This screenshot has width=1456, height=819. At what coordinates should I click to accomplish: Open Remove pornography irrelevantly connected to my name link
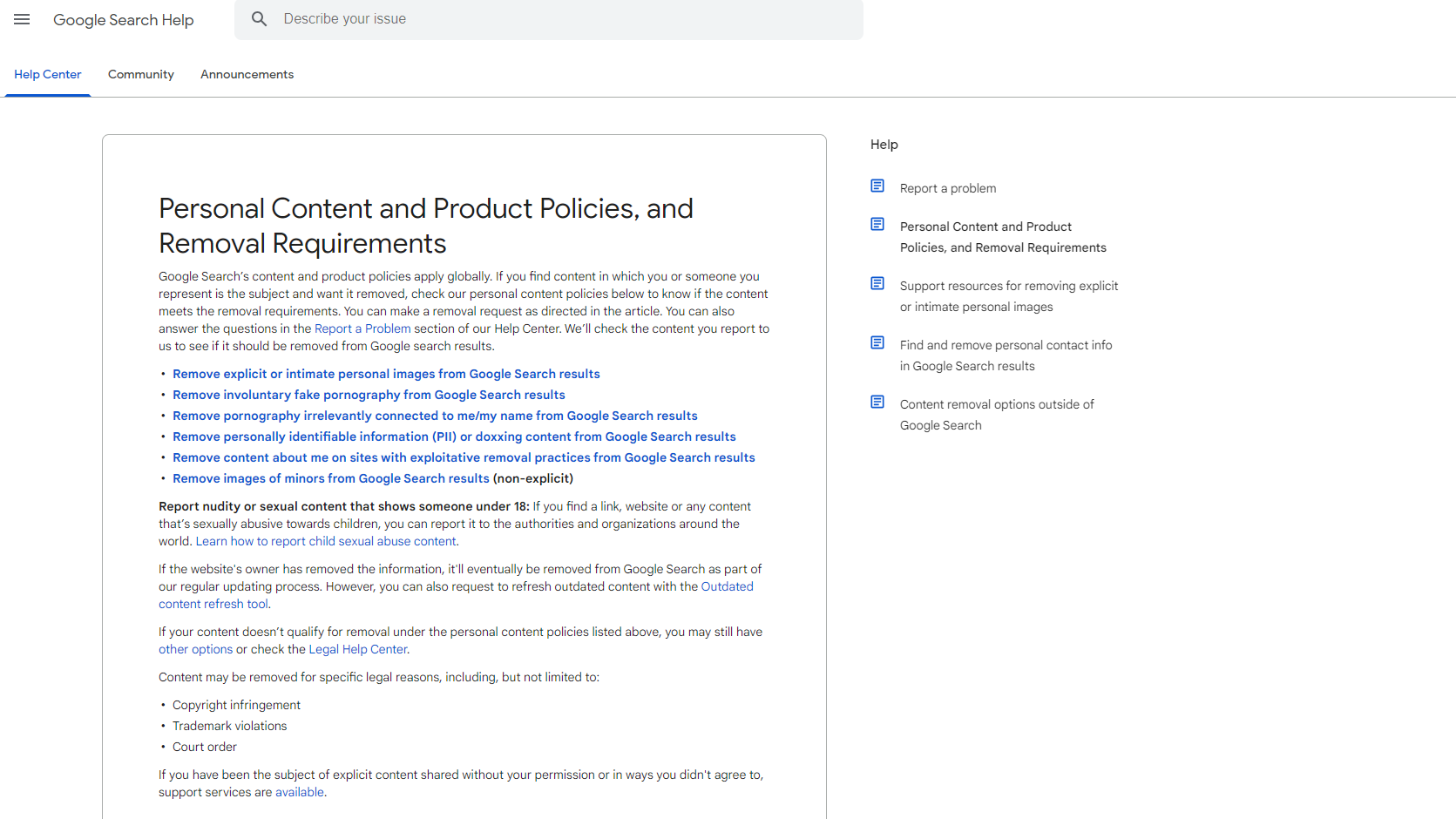click(x=435, y=416)
